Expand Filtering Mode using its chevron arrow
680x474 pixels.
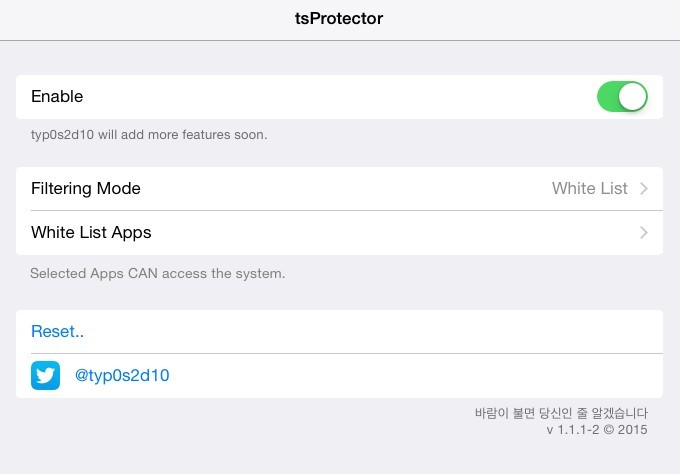point(644,189)
